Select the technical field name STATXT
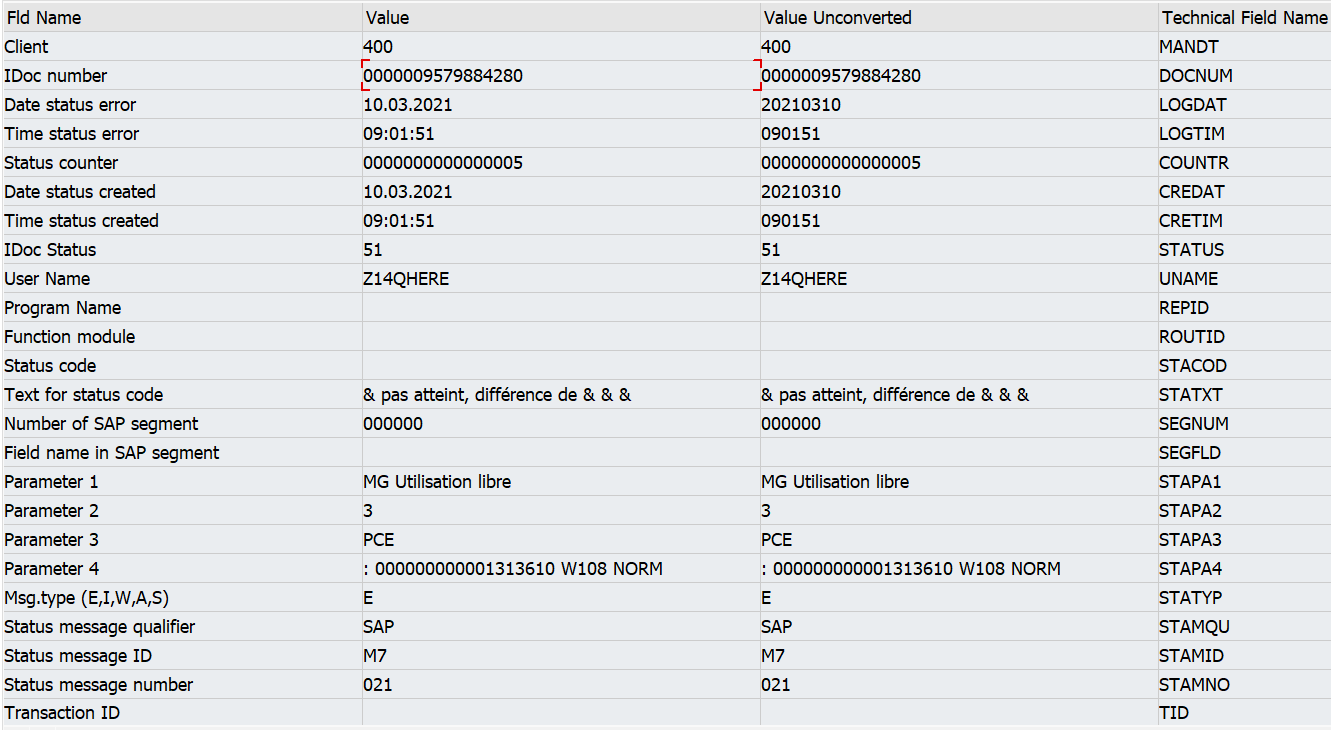This screenshot has height=730, width=1331. click(1190, 395)
